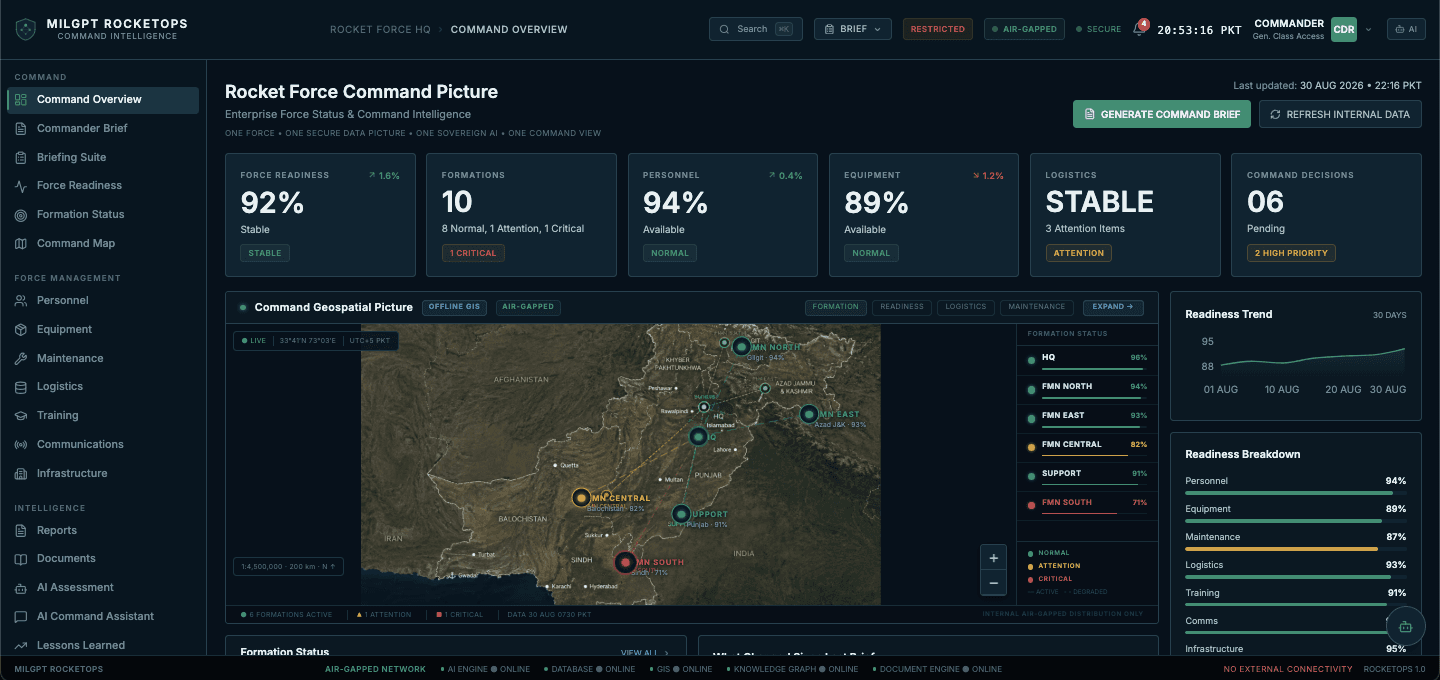Click the HQ 96% formation row

1087,361
